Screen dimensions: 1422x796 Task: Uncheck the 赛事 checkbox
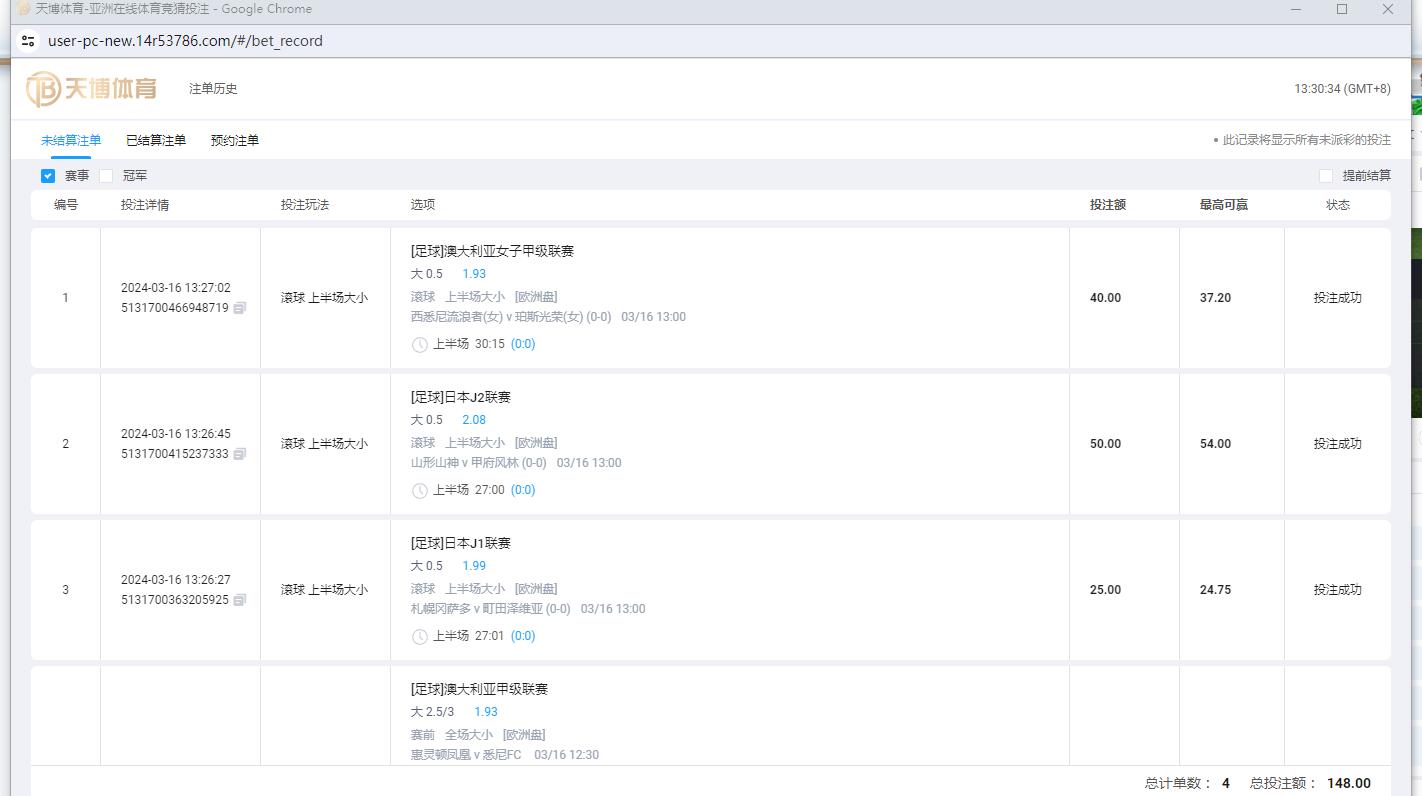point(48,176)
